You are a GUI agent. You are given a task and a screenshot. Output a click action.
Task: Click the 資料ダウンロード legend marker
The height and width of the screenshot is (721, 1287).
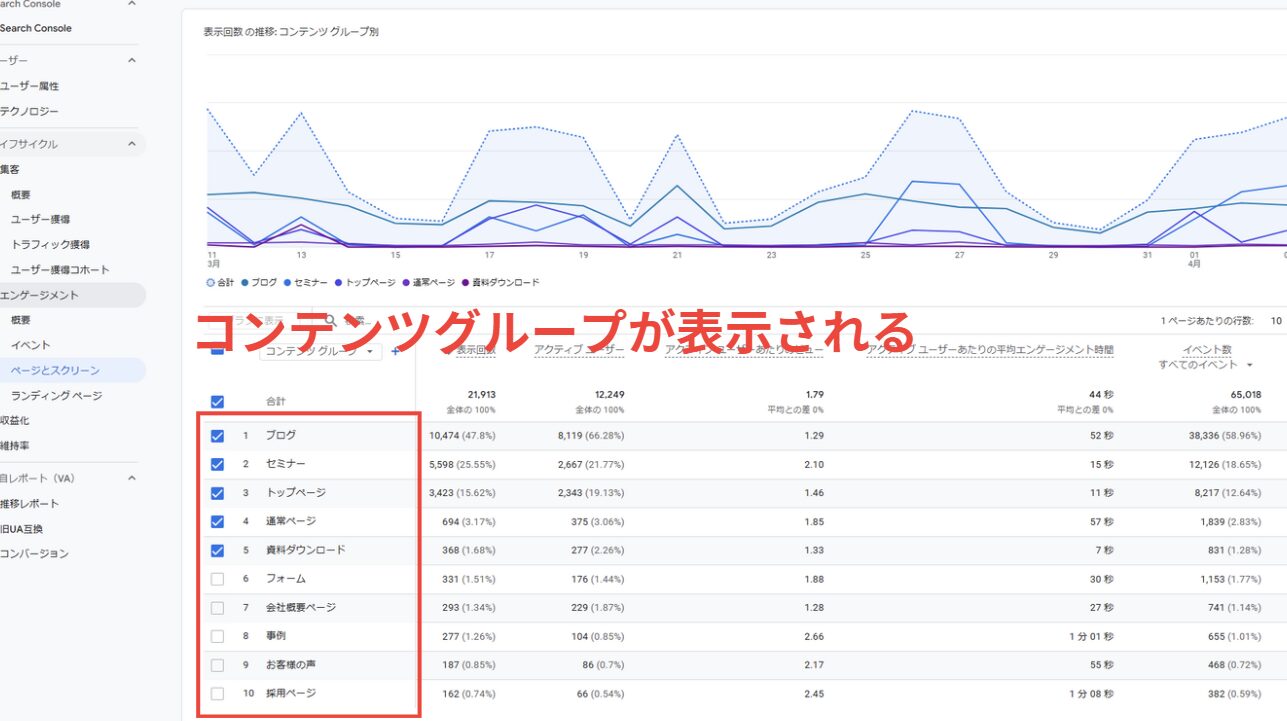[x=465, y=283]
